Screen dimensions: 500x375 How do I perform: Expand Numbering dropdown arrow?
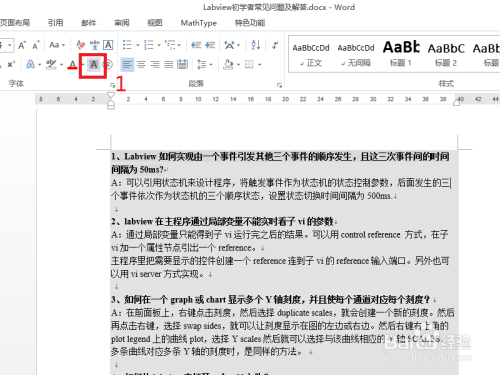159,45
